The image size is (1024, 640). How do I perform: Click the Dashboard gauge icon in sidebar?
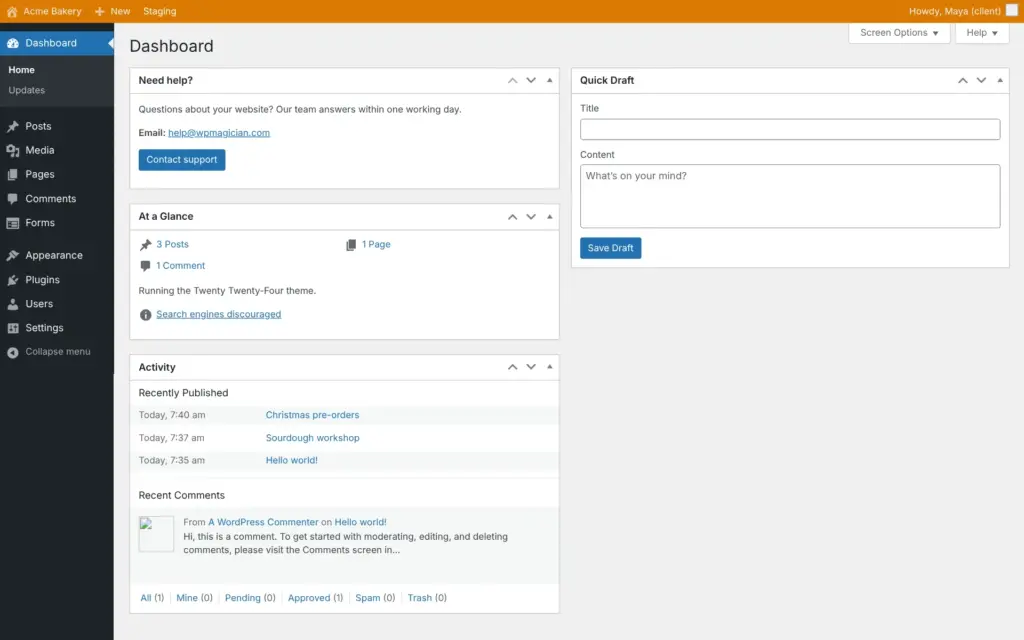pyautogui.click(x=12, y=43)
